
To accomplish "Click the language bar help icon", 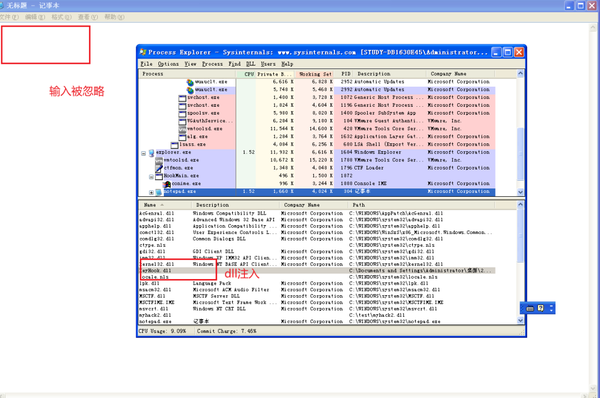I will click(540, 308).
